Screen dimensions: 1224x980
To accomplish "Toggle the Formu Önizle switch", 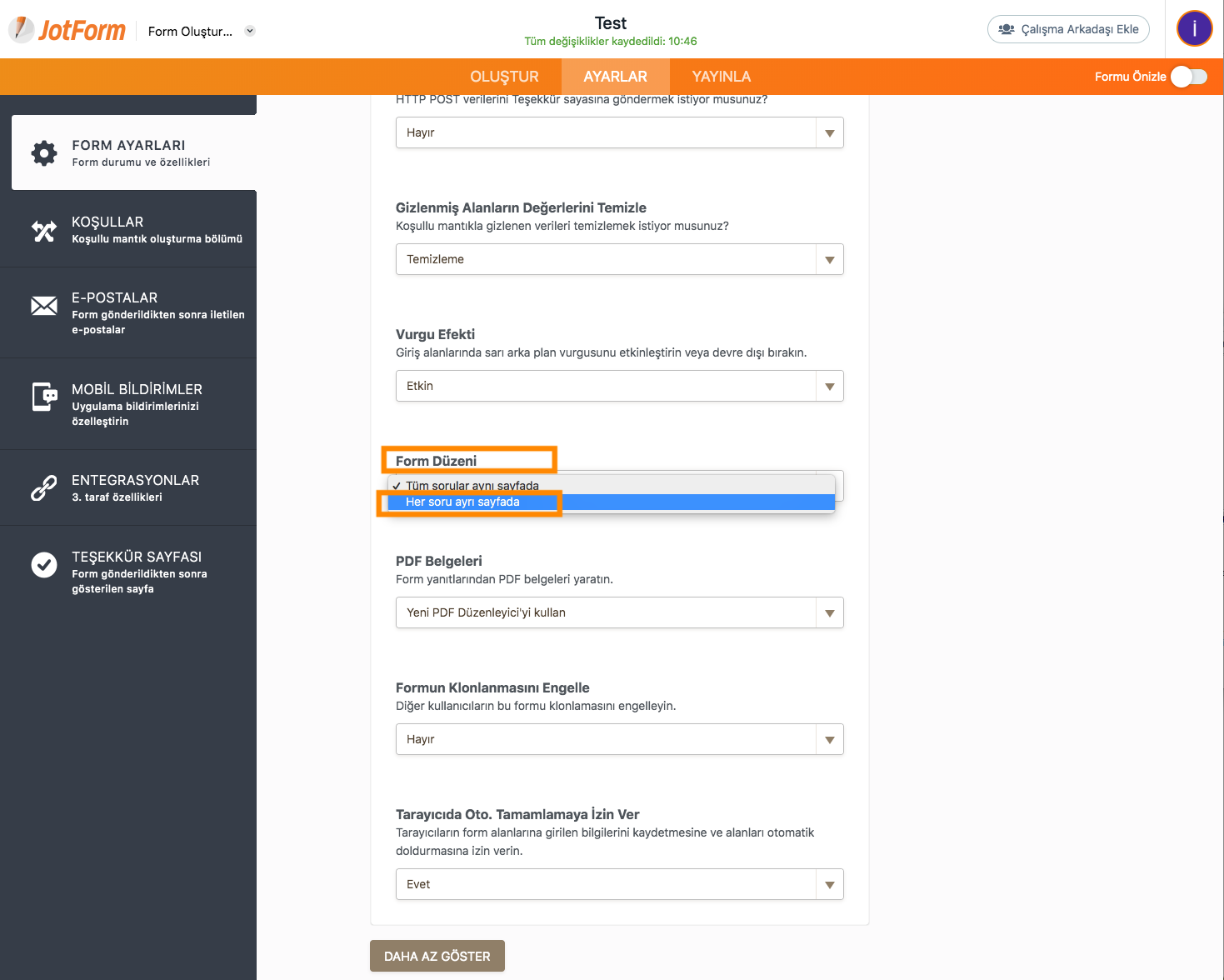I will point(1188,77).
